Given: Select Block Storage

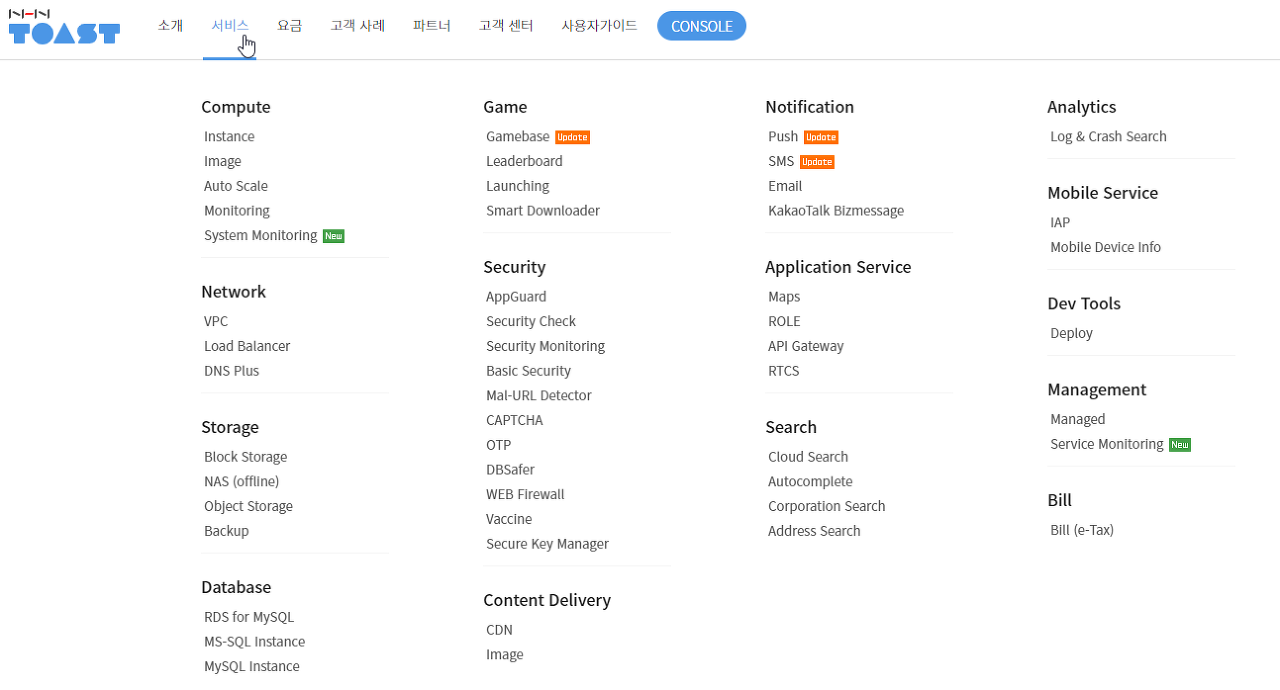Looking at the screenshot, I should click(x=245, y=457).
